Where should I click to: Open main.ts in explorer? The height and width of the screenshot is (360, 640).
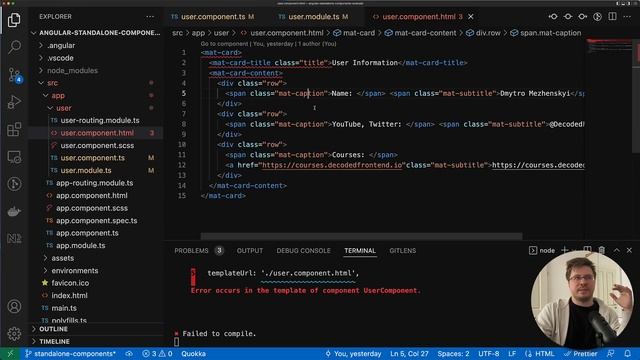click(x=64, y=308)
